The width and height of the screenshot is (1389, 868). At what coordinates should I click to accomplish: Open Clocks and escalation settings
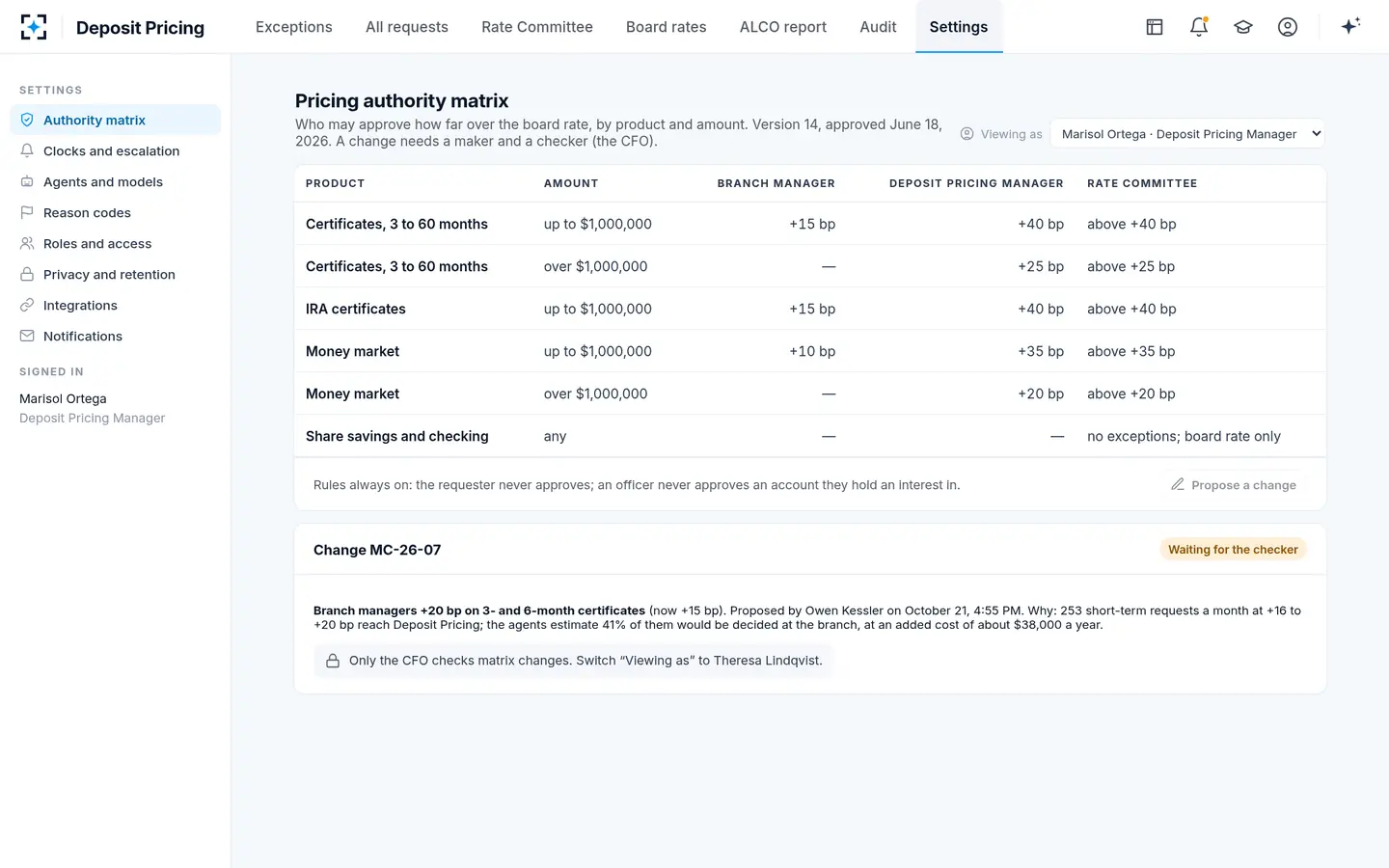(115, 151)
